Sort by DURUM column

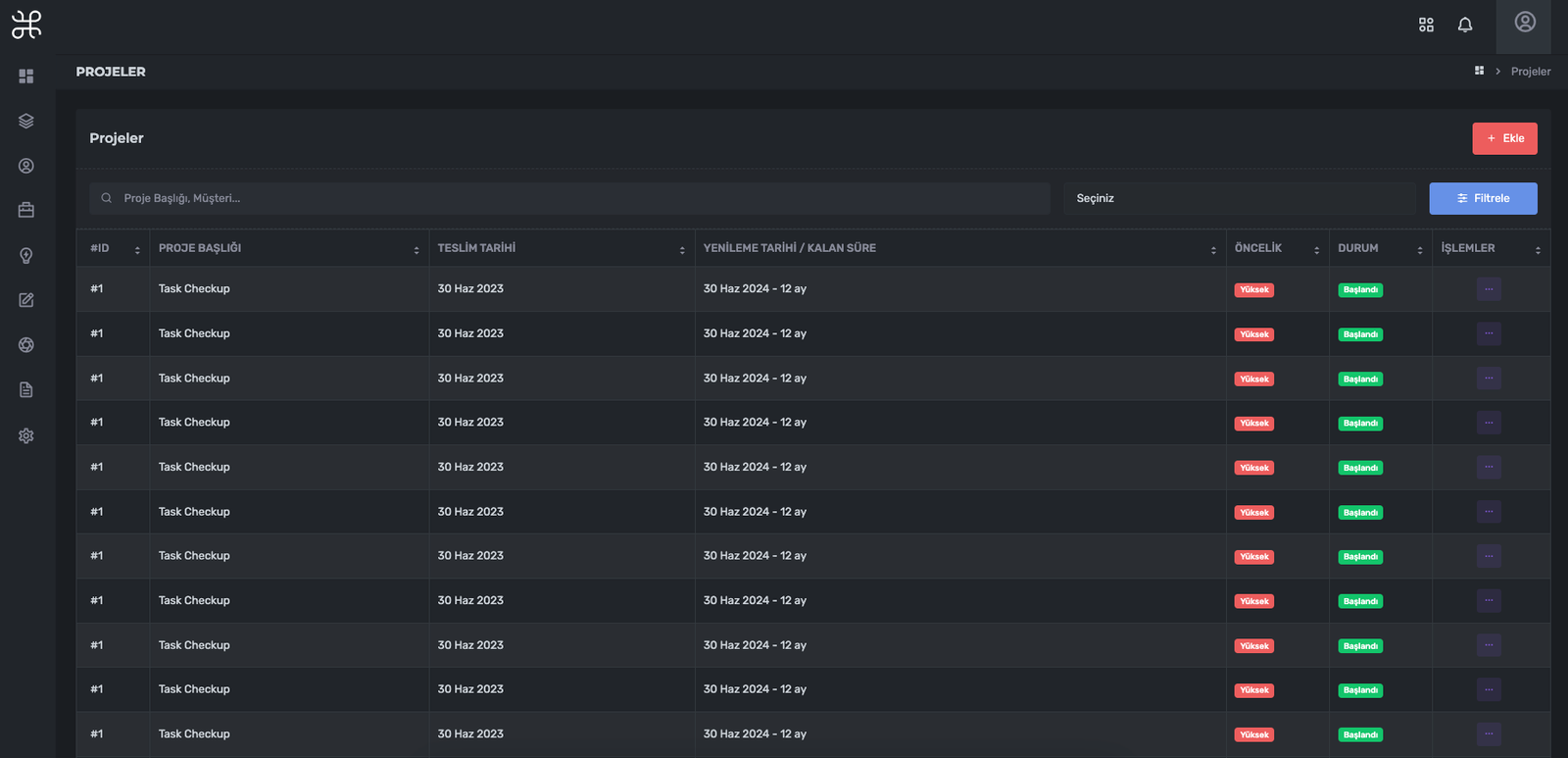click(x=1380, y=248)
